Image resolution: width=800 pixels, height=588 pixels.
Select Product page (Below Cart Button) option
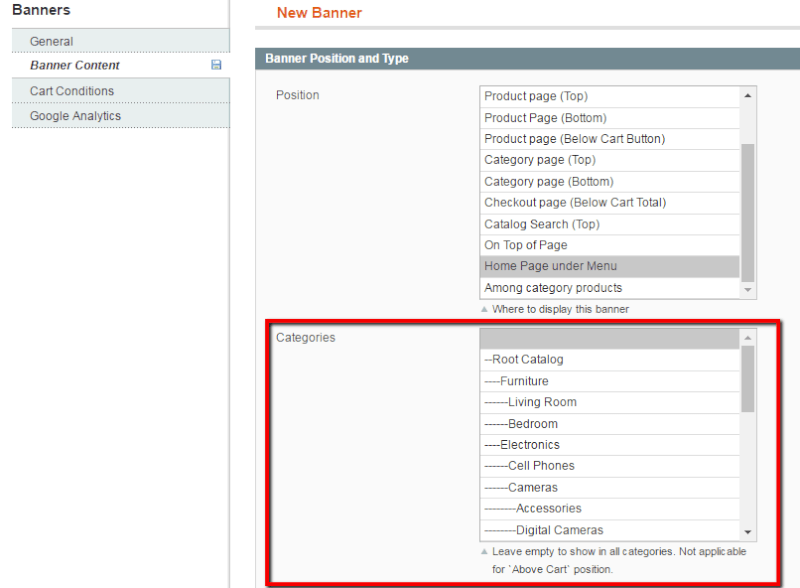[574, 139]
